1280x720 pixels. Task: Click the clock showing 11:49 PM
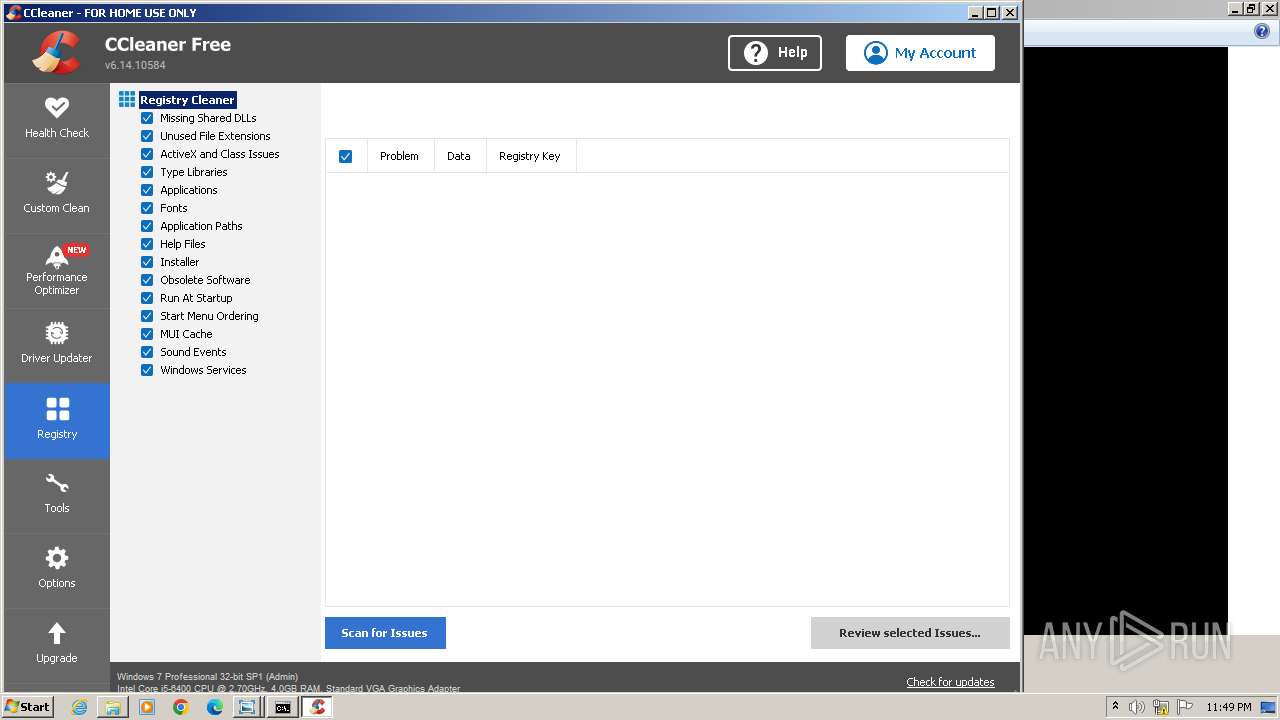click(1229, 707)
